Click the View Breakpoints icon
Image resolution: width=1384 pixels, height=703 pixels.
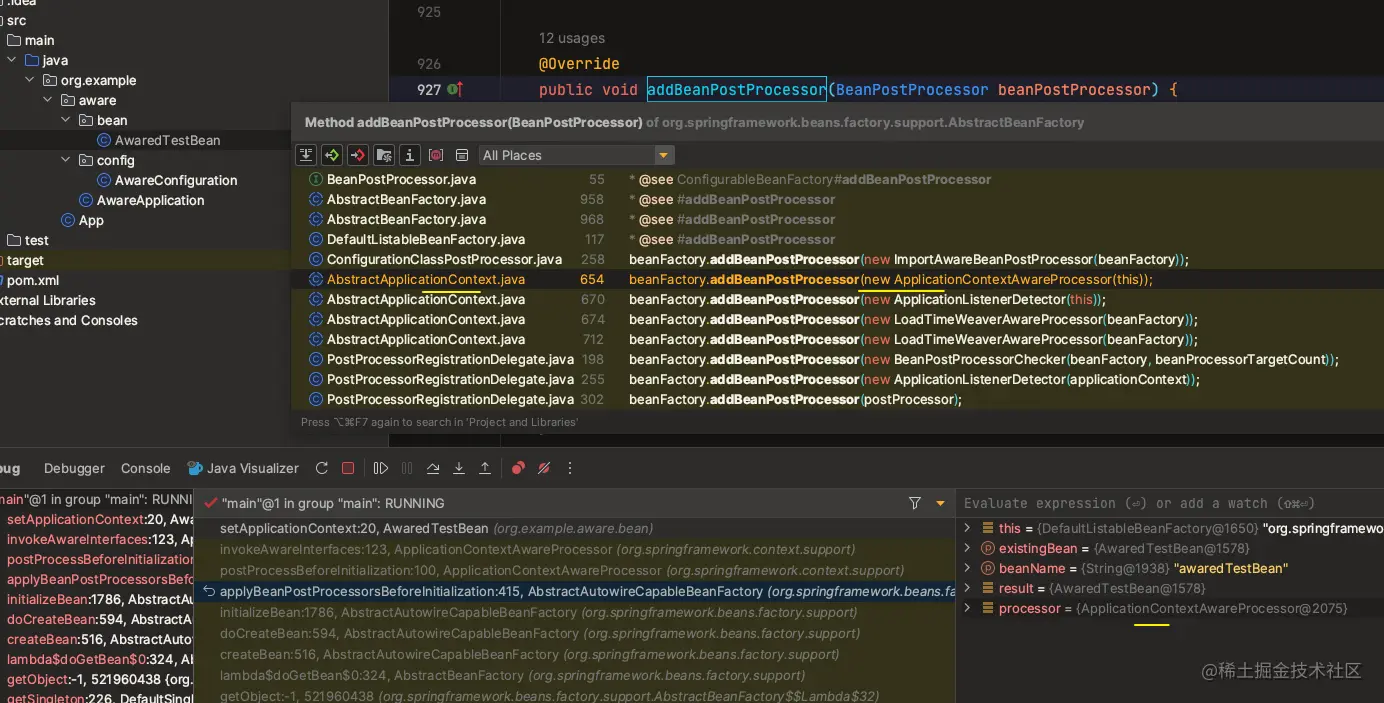click(518, 468)
